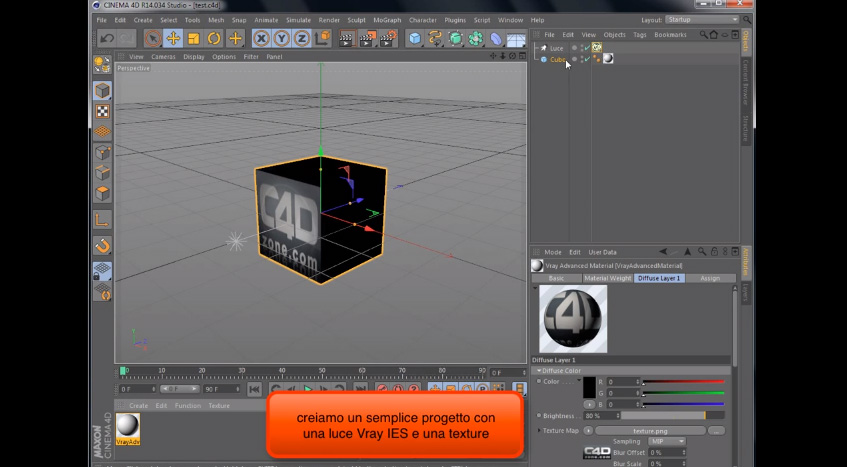This screenshot has width=847, height=467.
Task: Select the Texture mode checker icon
Action: (x=103, y=111)
